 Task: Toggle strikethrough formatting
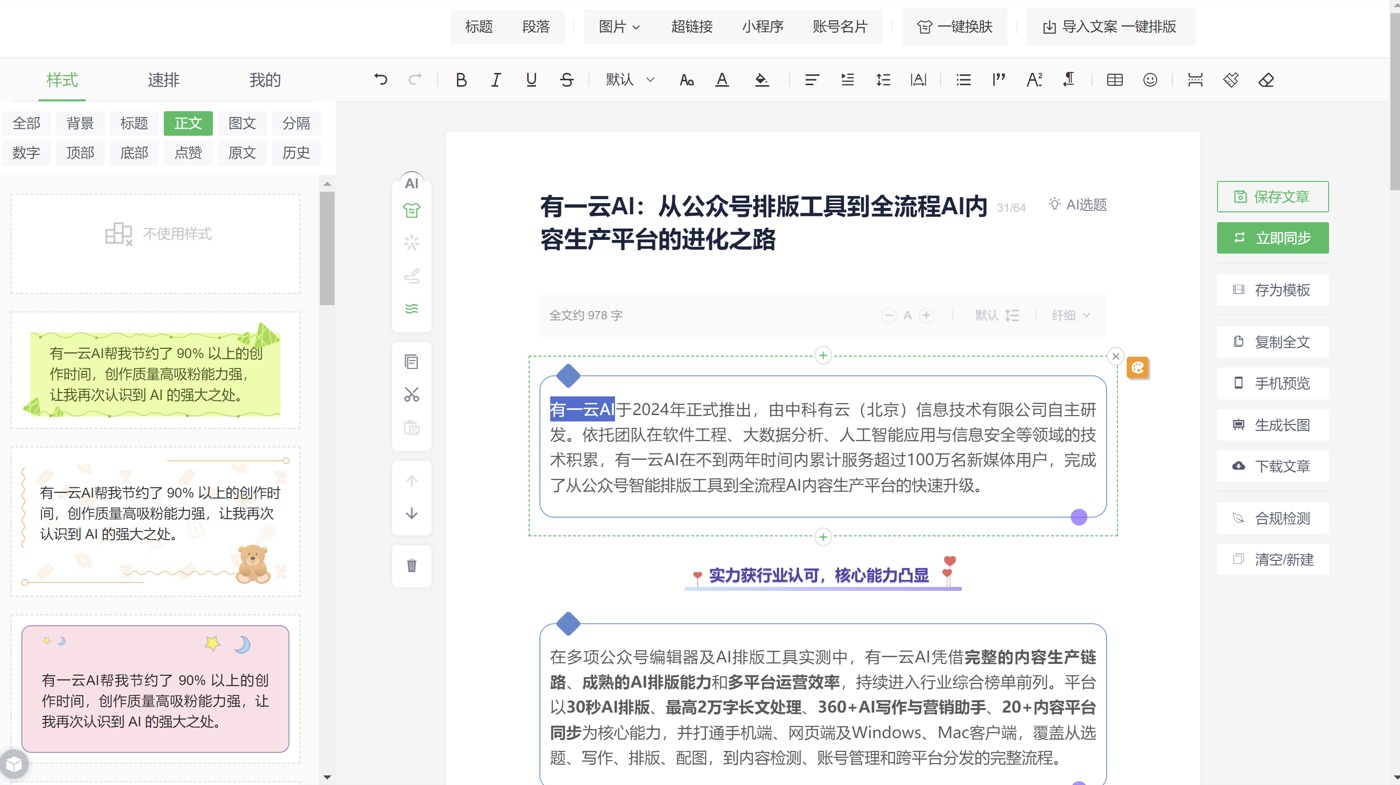567,80
